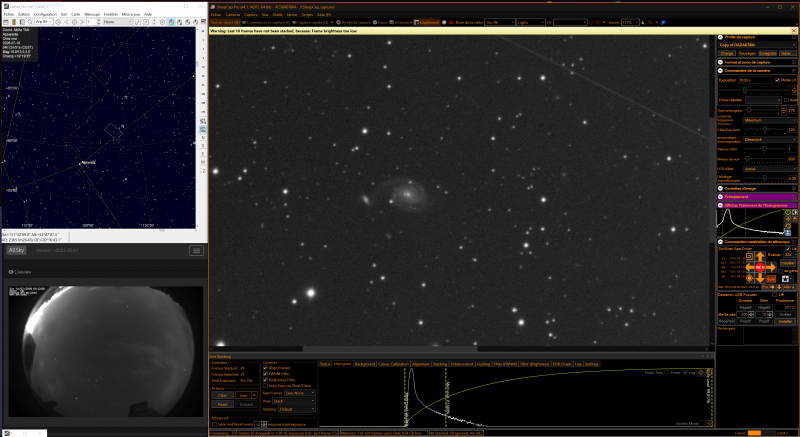Switch to the Alignment tab
800x437 pixels.
pyautogui.click(x=421, y=364)
